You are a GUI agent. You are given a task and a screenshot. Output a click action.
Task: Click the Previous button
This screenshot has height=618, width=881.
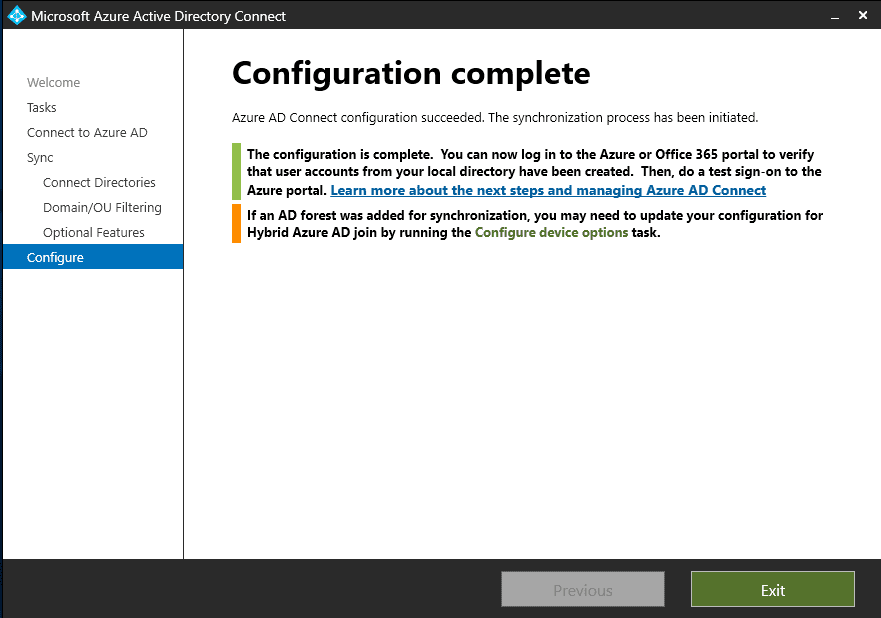click(583, 589)
